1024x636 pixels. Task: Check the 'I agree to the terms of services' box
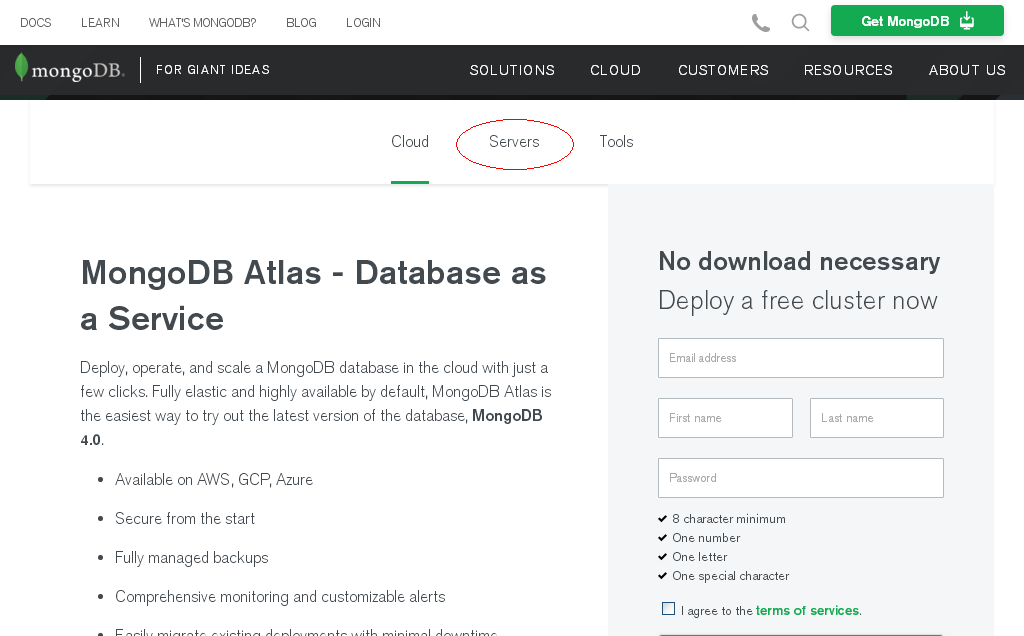(668, 608)
